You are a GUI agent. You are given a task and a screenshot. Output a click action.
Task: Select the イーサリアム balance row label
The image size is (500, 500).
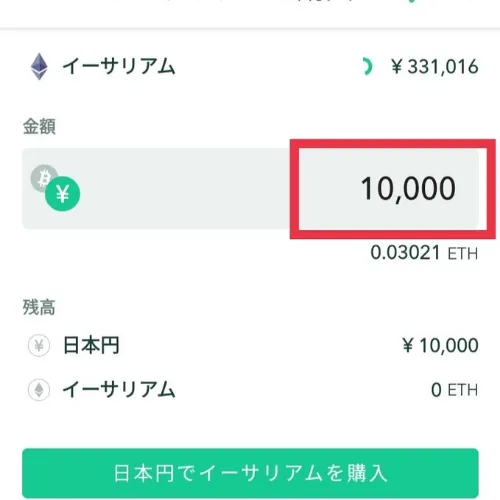tap(119, 389)
